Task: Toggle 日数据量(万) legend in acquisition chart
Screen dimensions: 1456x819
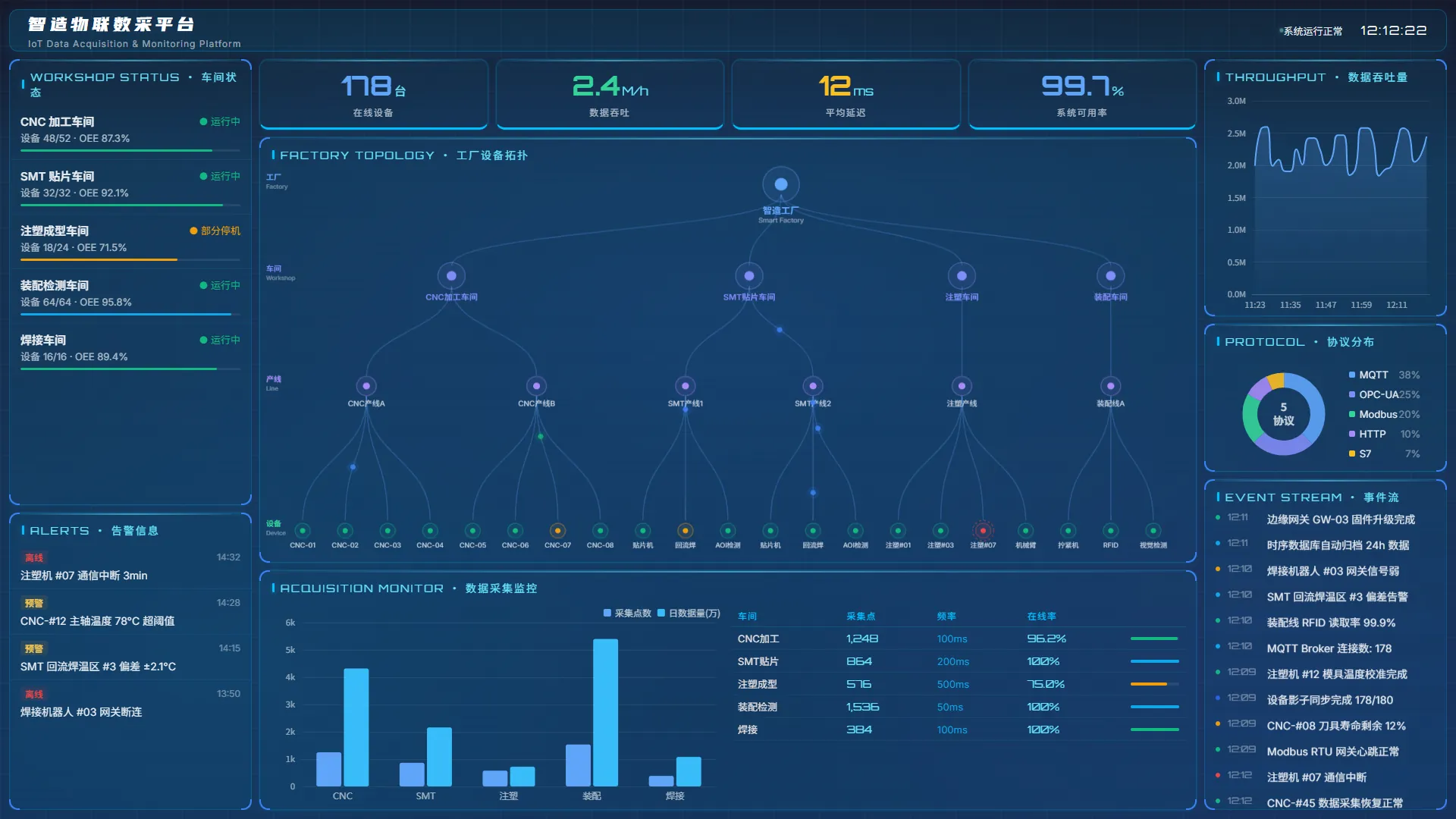Action: pyautogui.click(x=689, y=613)
